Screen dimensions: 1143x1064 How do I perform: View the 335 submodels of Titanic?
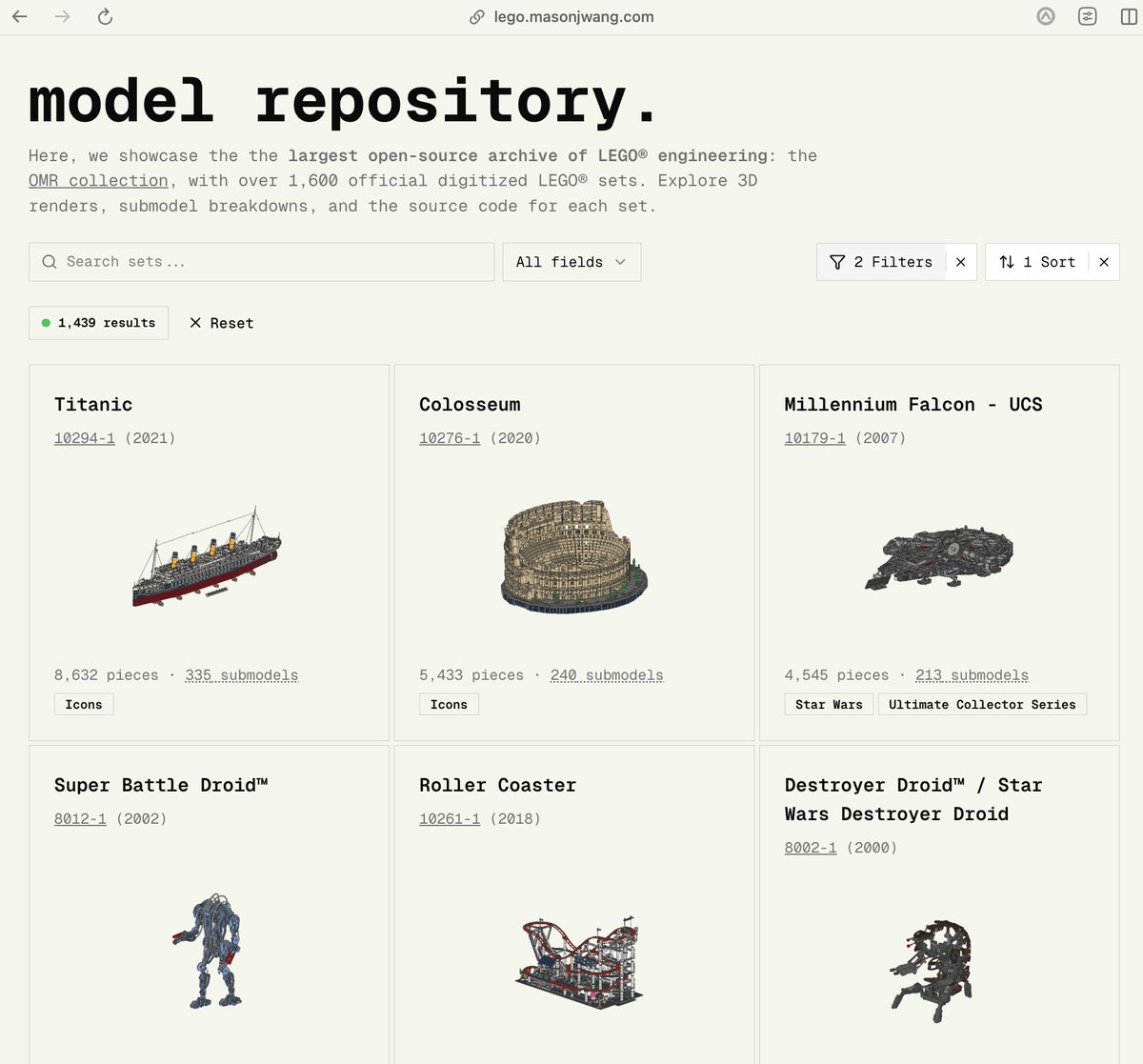pyautogui.click(x=242, y=675)
